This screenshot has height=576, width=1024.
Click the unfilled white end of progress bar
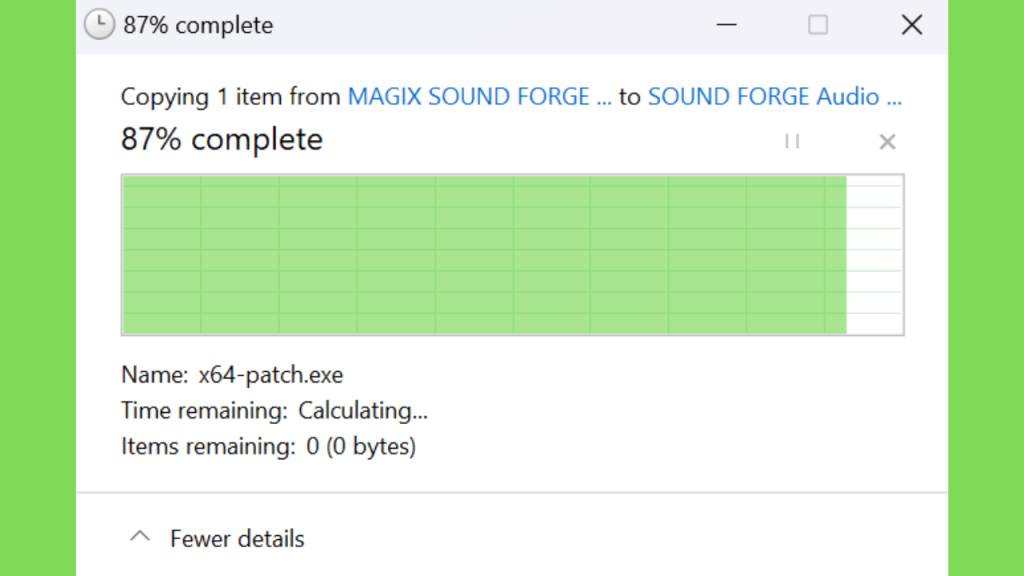[x=875, y=255]
